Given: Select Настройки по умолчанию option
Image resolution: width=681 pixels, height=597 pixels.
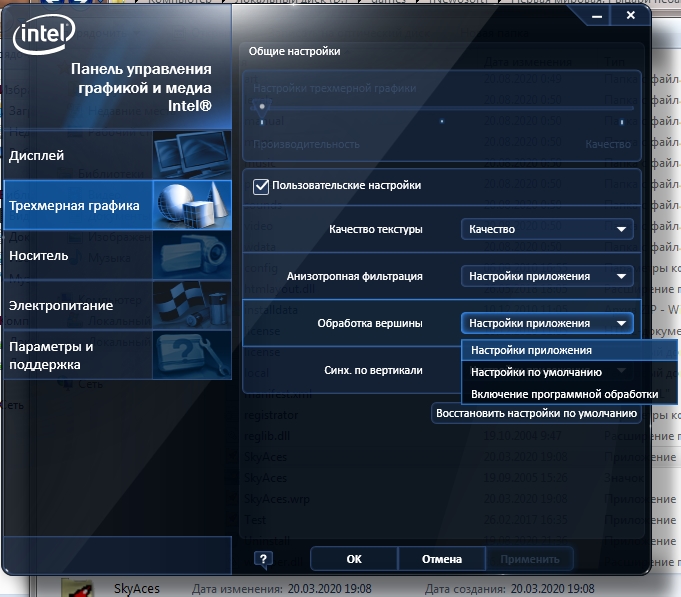Looking at the screenshot, I should point(569,372).
